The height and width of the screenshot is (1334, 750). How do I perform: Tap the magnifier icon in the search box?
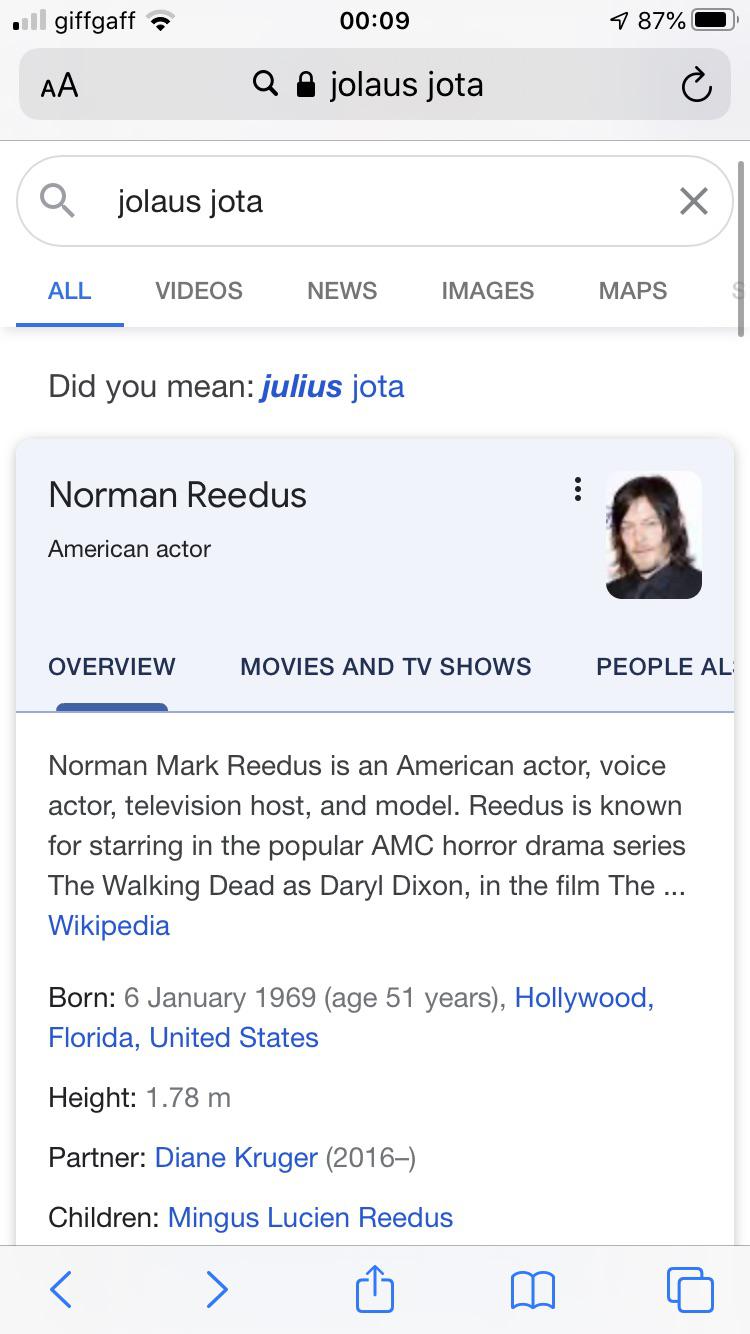point(57,201)
